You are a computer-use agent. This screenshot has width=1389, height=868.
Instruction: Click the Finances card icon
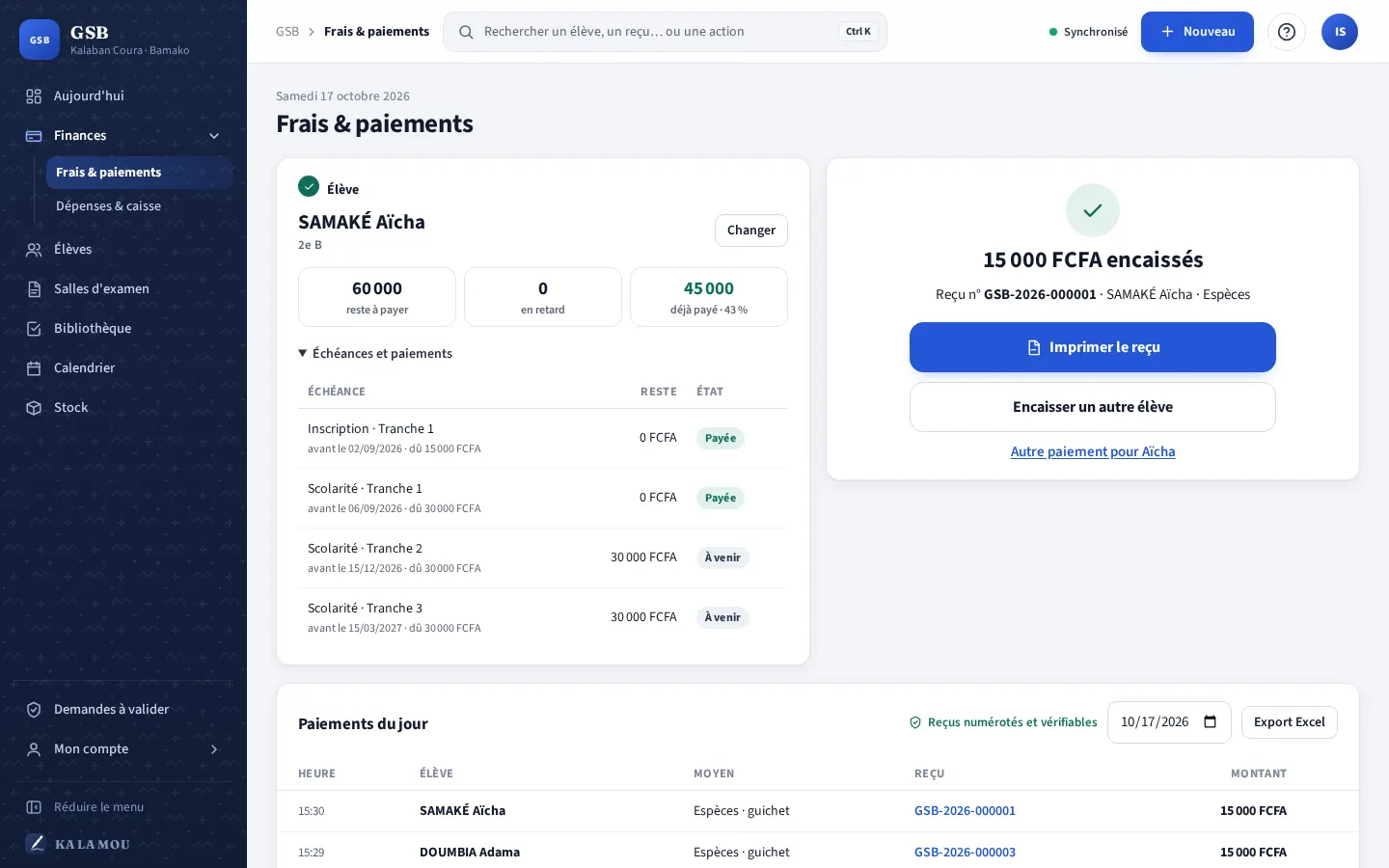34,135
